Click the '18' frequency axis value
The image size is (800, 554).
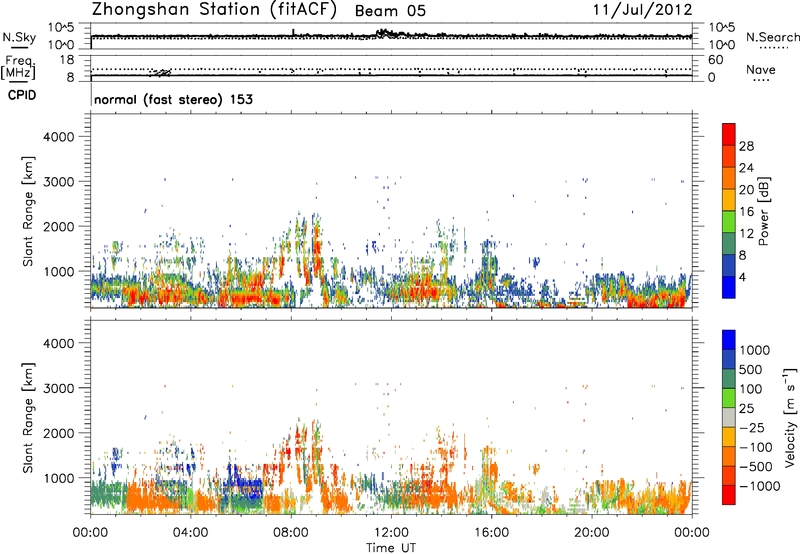point(67,60)
